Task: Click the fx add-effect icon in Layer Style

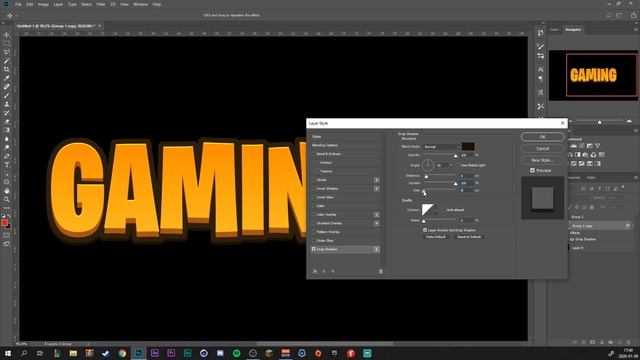Action: (315, 271)
